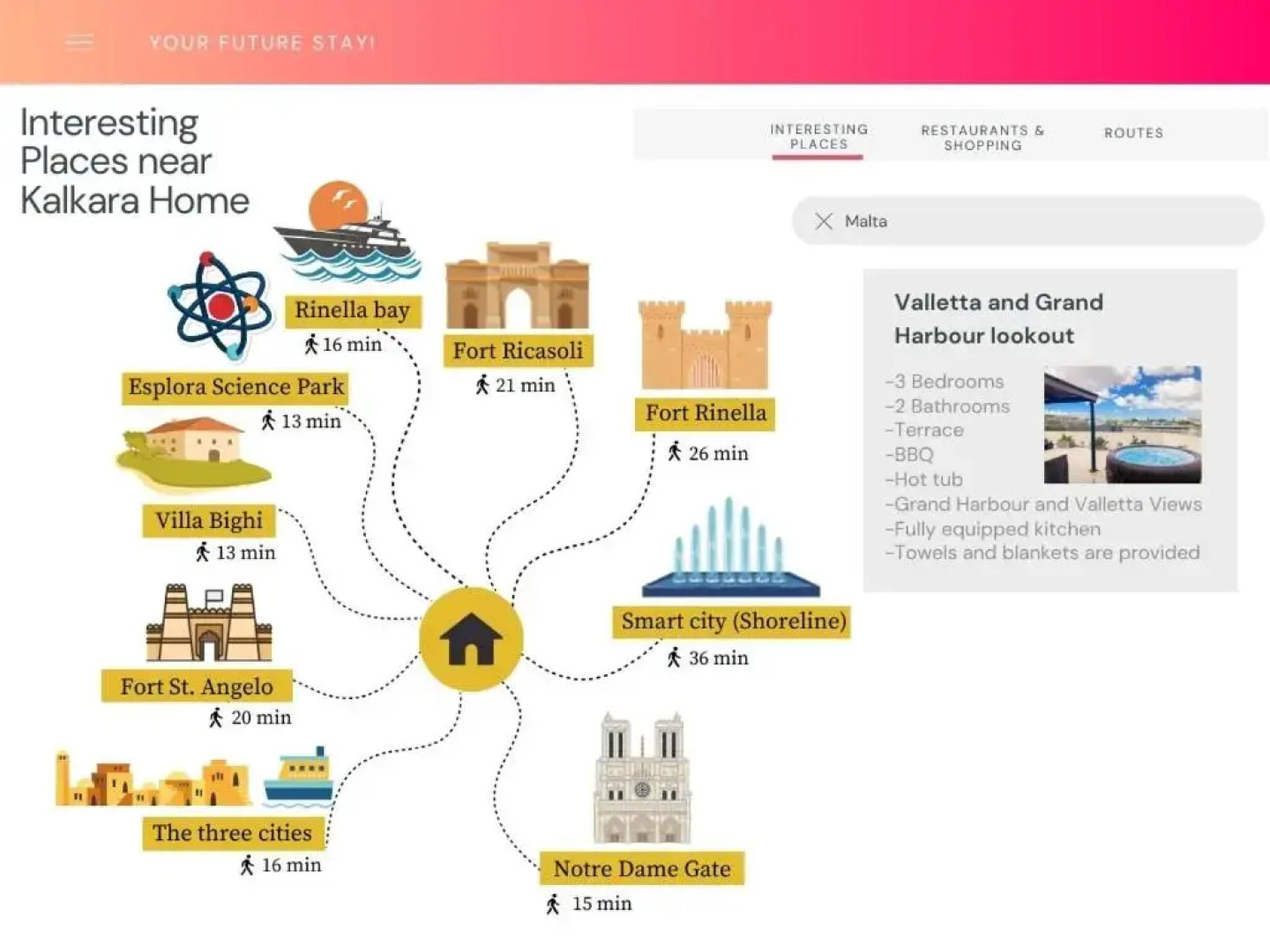Click the yellow home icon
The image size is (1270, 952).
click(x=470, y=639)
